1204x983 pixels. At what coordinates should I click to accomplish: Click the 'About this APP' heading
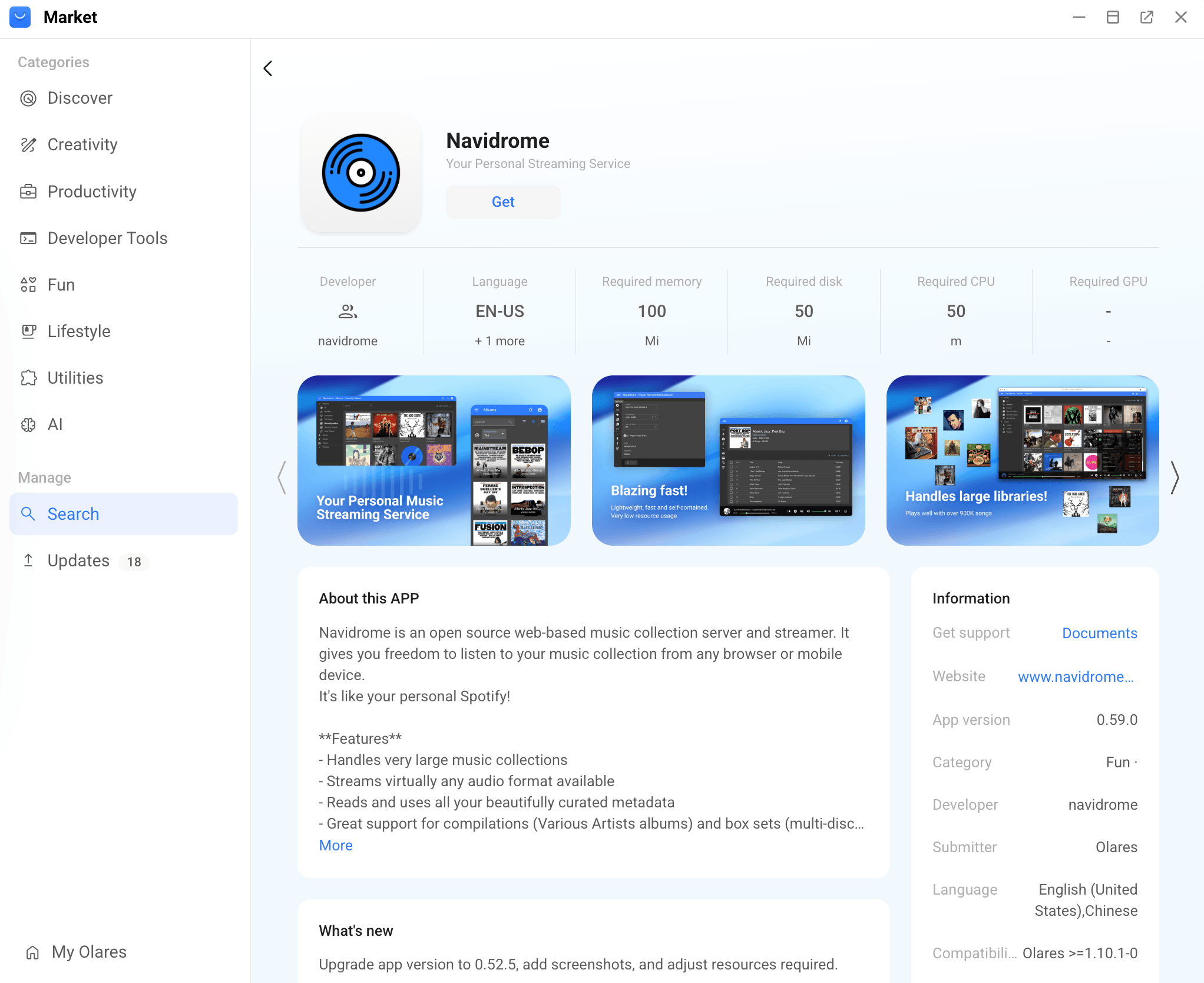tap(369, 598)
